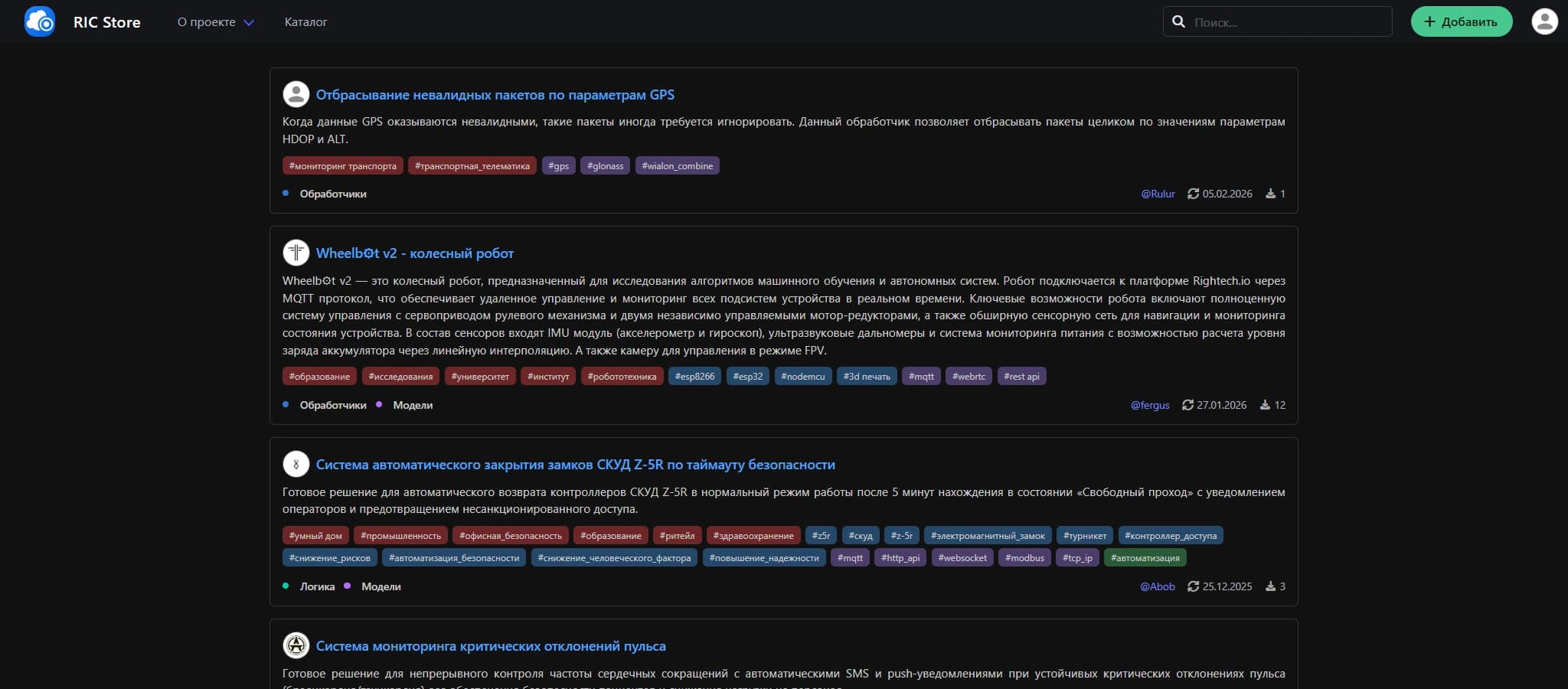
Task: Visit the @fergus author profile
Action: click(x=1150, y=405)
